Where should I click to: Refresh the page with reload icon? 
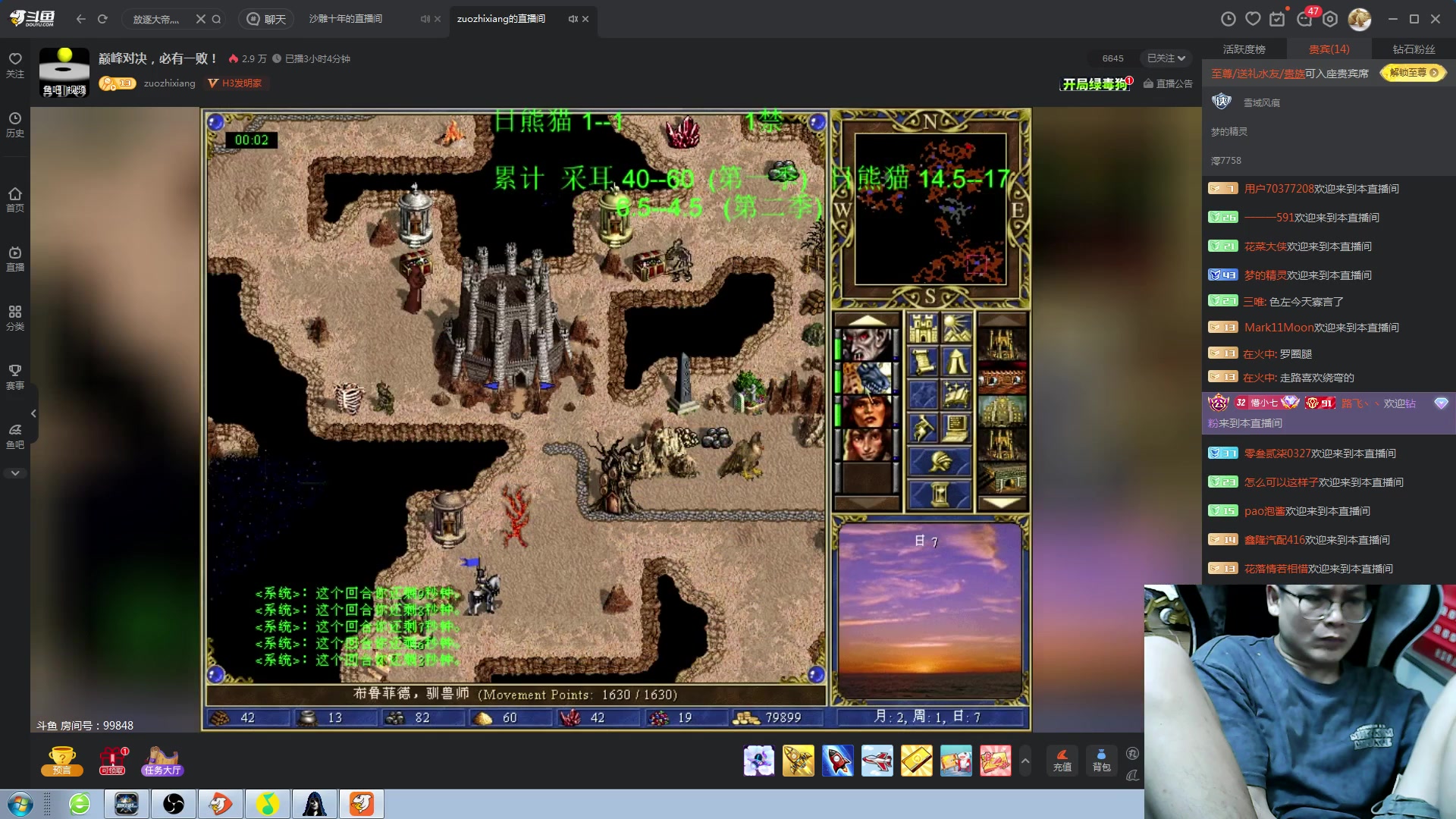pyautogui.click(x=102, y=19)
